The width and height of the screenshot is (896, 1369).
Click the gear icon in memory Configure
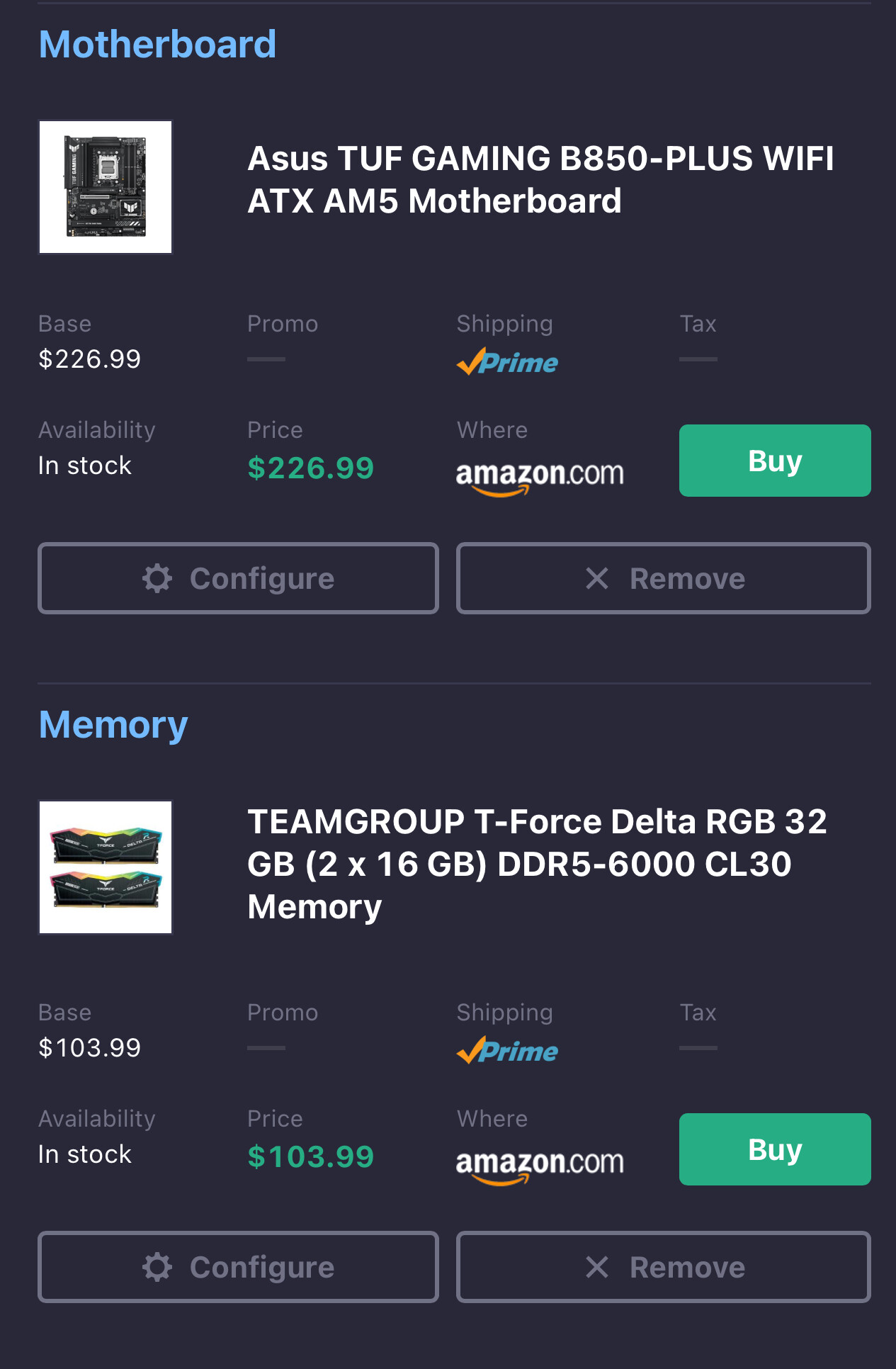point(157,1267)
